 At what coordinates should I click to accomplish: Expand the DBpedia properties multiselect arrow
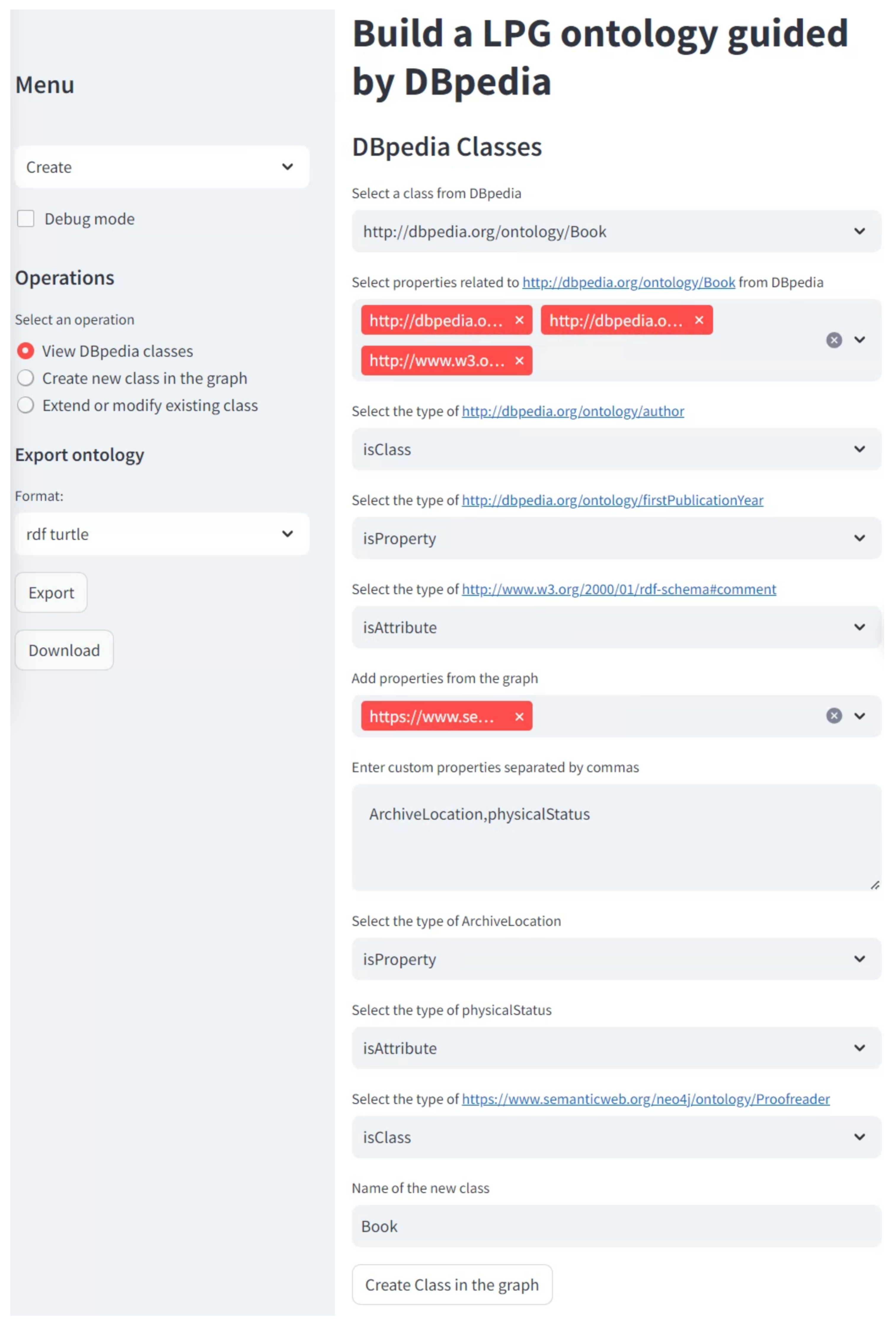(x=860, y=340)
